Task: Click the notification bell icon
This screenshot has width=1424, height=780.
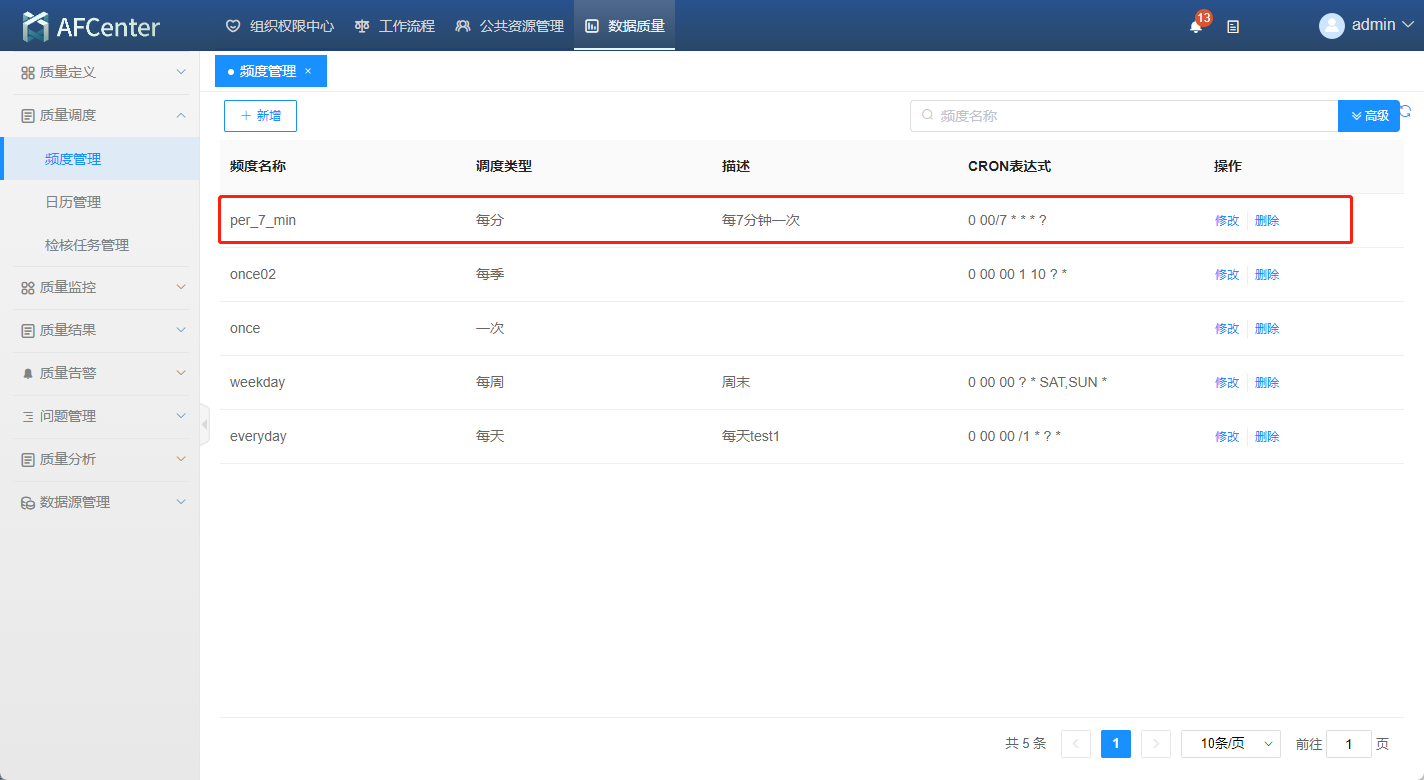Action: tap(1196, 26)
